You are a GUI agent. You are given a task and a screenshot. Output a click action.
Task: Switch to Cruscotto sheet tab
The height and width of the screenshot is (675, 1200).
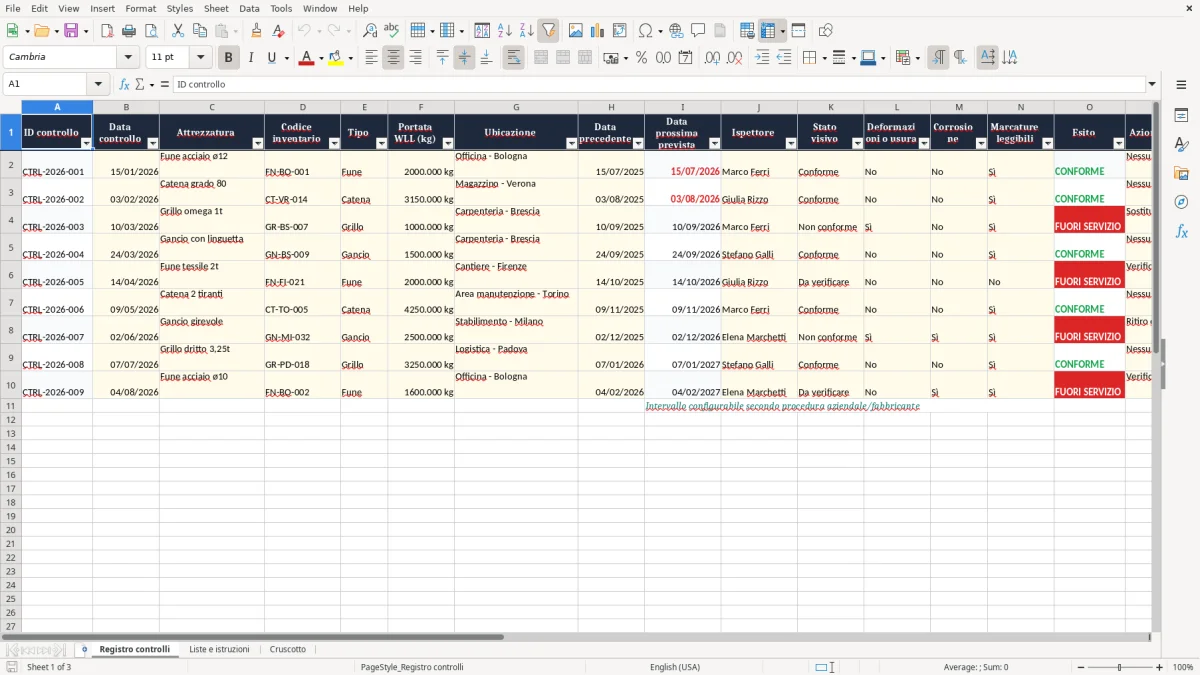click(x=288, y=649)
